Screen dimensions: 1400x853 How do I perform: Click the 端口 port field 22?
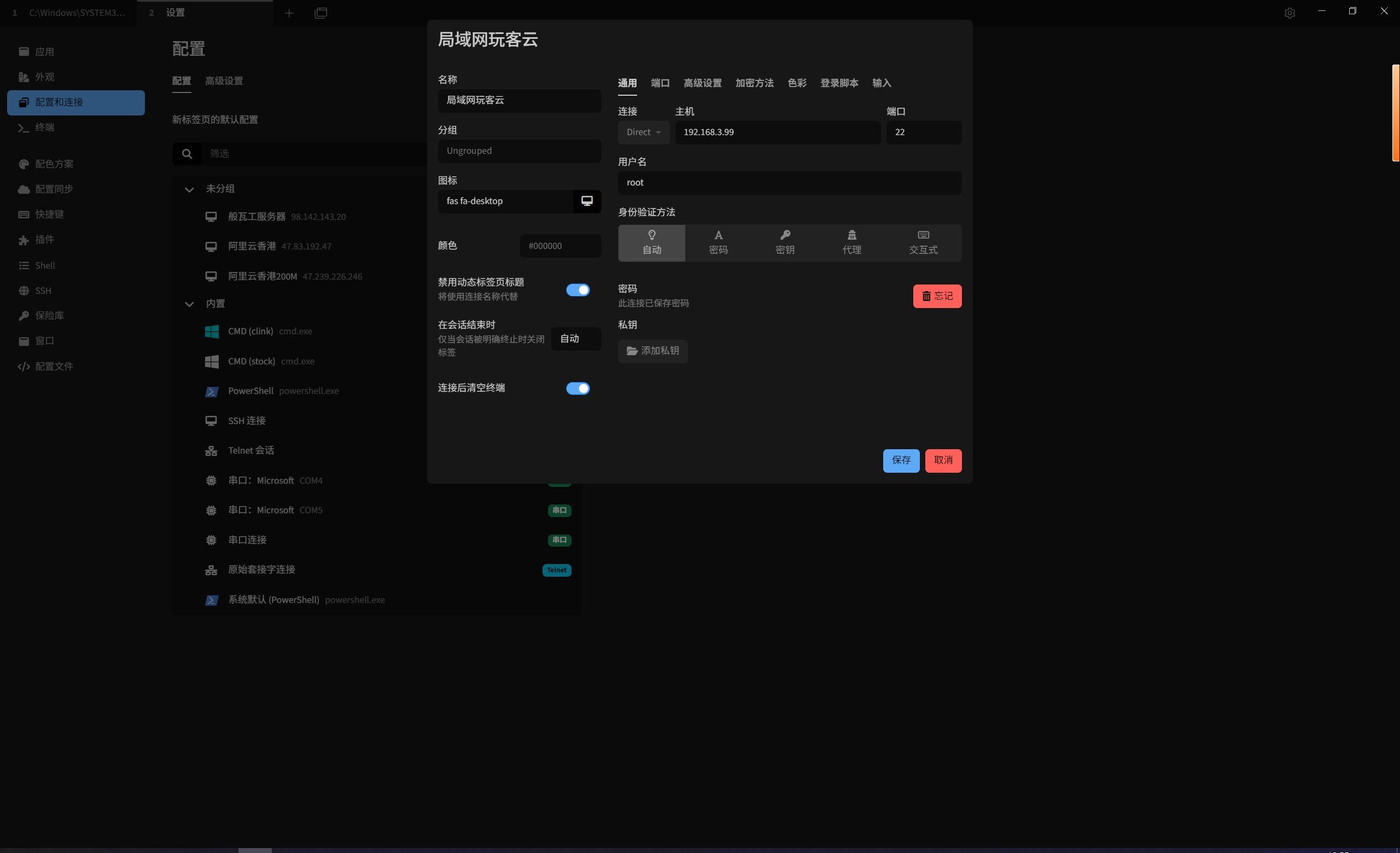click(924, 132)
